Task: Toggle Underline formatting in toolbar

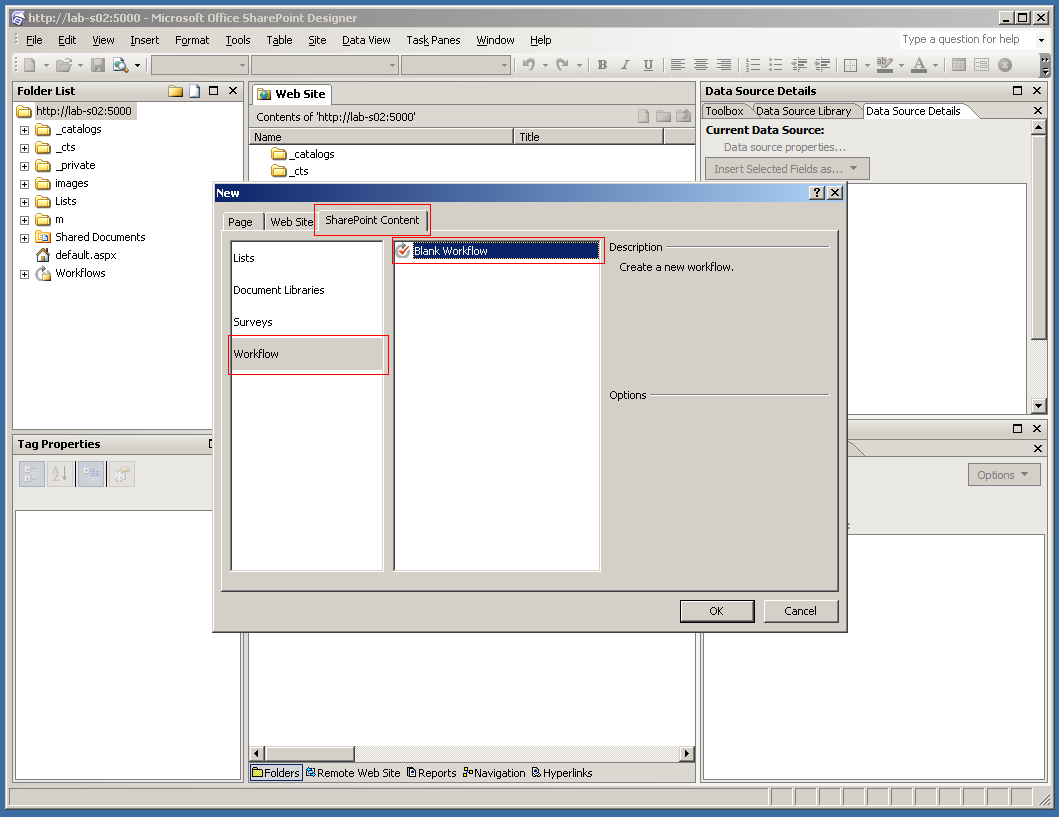Action: [648, 65]
